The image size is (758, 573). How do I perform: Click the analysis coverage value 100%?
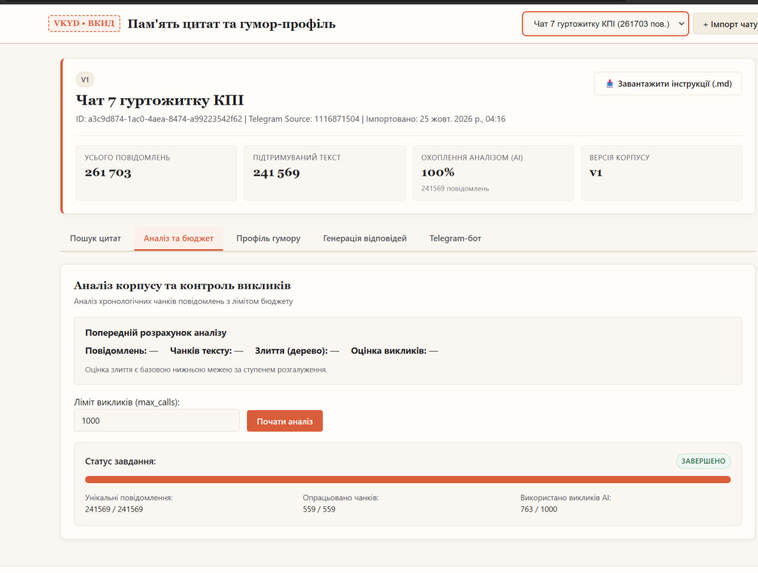(x=437, y=172)
